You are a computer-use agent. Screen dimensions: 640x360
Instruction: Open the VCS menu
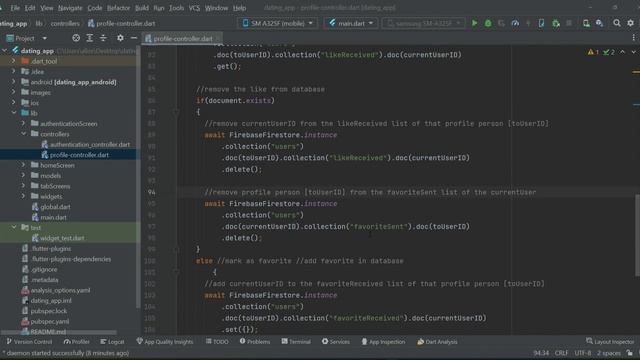point(194,8)
